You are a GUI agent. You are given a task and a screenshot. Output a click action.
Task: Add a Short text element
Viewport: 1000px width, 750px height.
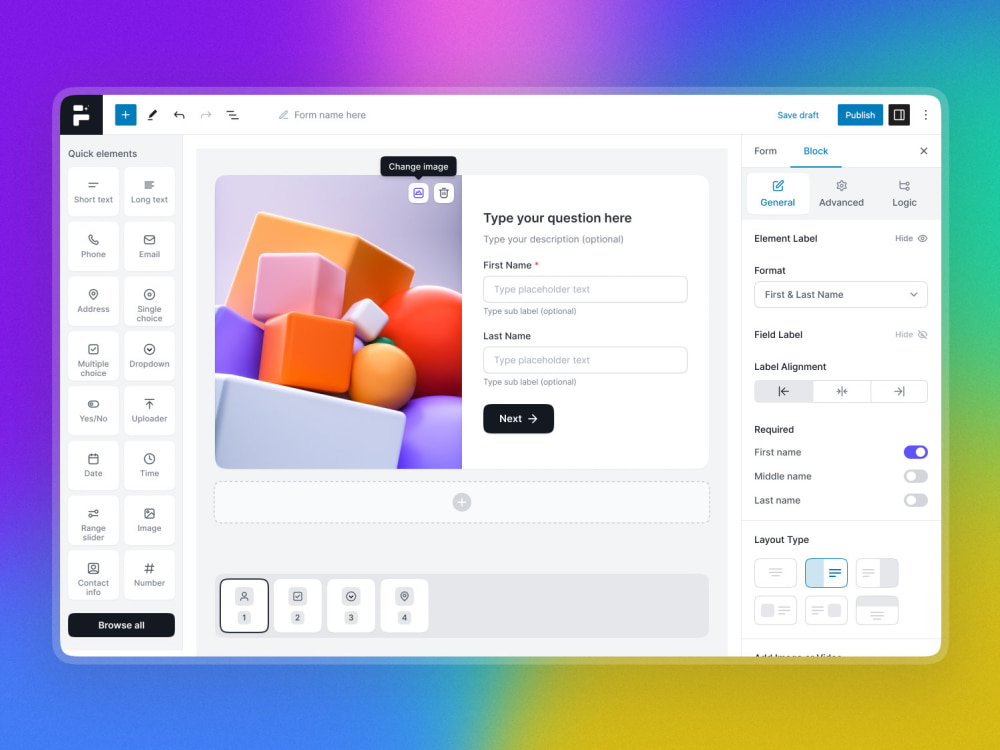[x=93, y=191]
